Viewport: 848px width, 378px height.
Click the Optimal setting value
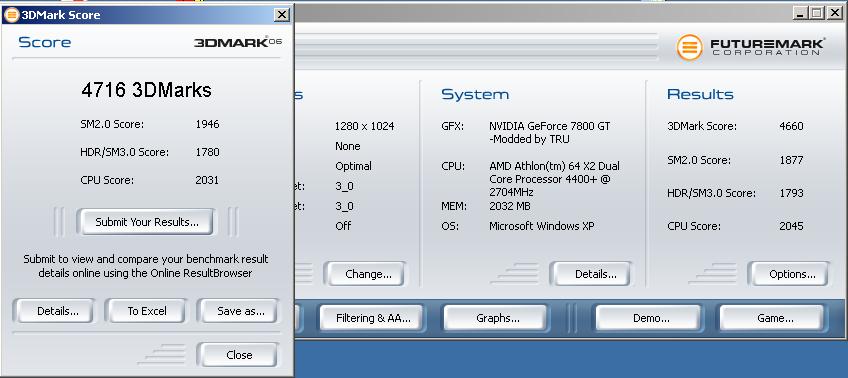[x=353, y=167]
